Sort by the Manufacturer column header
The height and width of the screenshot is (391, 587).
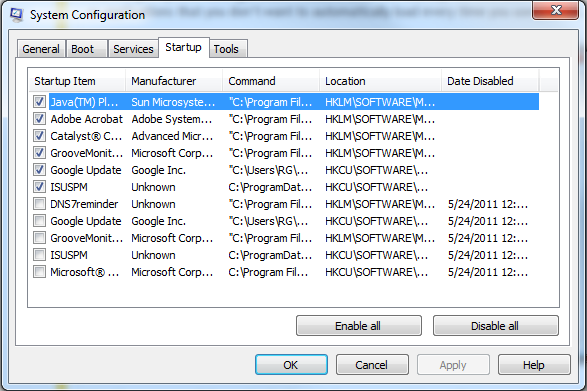pos(174,81)
